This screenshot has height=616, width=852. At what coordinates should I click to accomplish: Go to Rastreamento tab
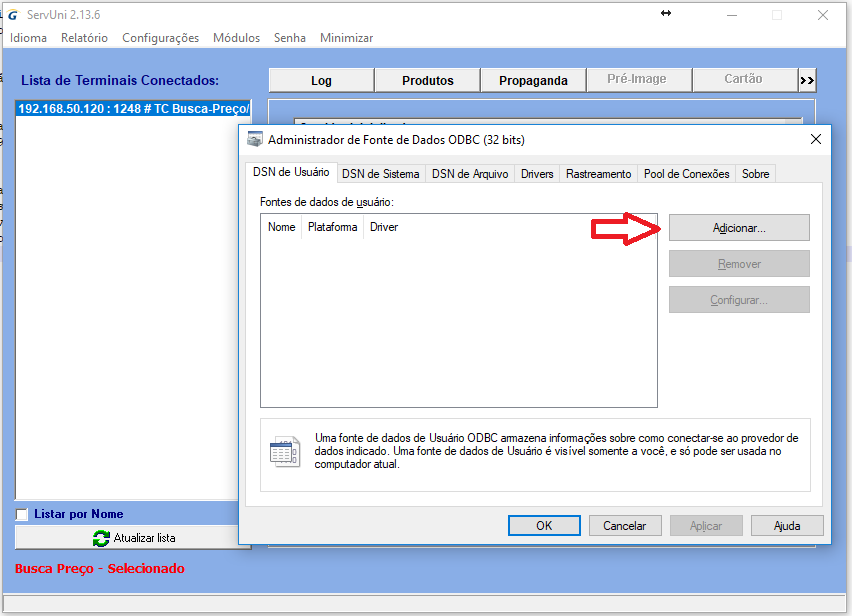pos(598,174)
